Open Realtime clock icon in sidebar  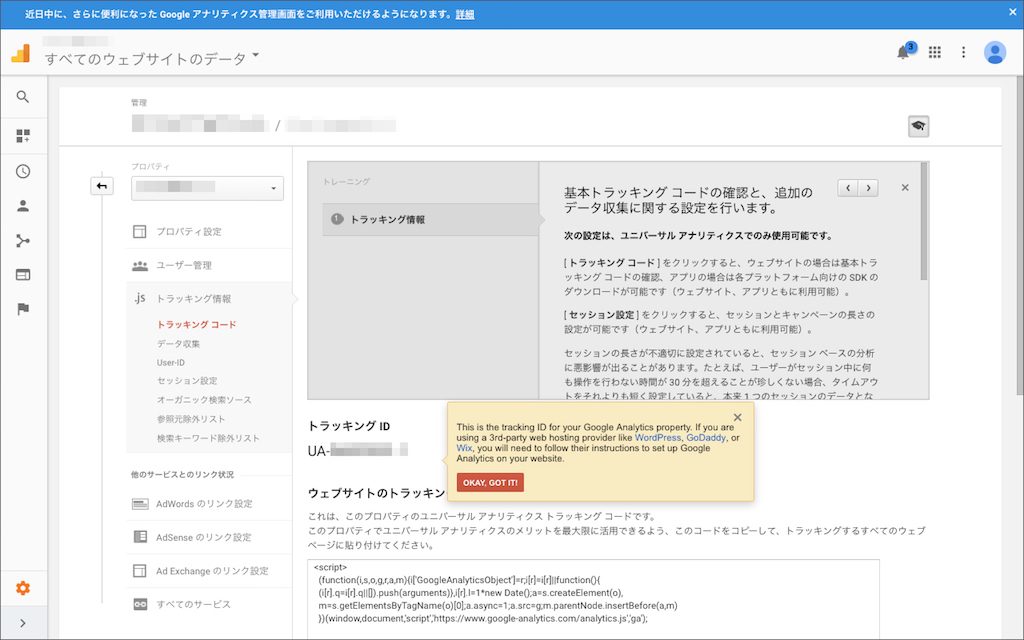pos(23,171)
